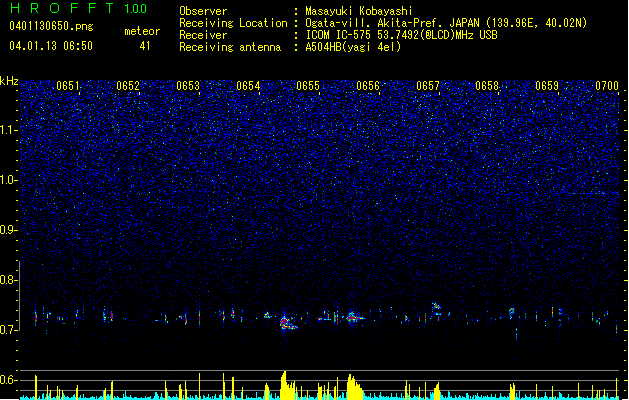Image resolution: width=629 pixels, height=400 pixels.
Task: Click the 'Receiver' field label
Action: 203,35
